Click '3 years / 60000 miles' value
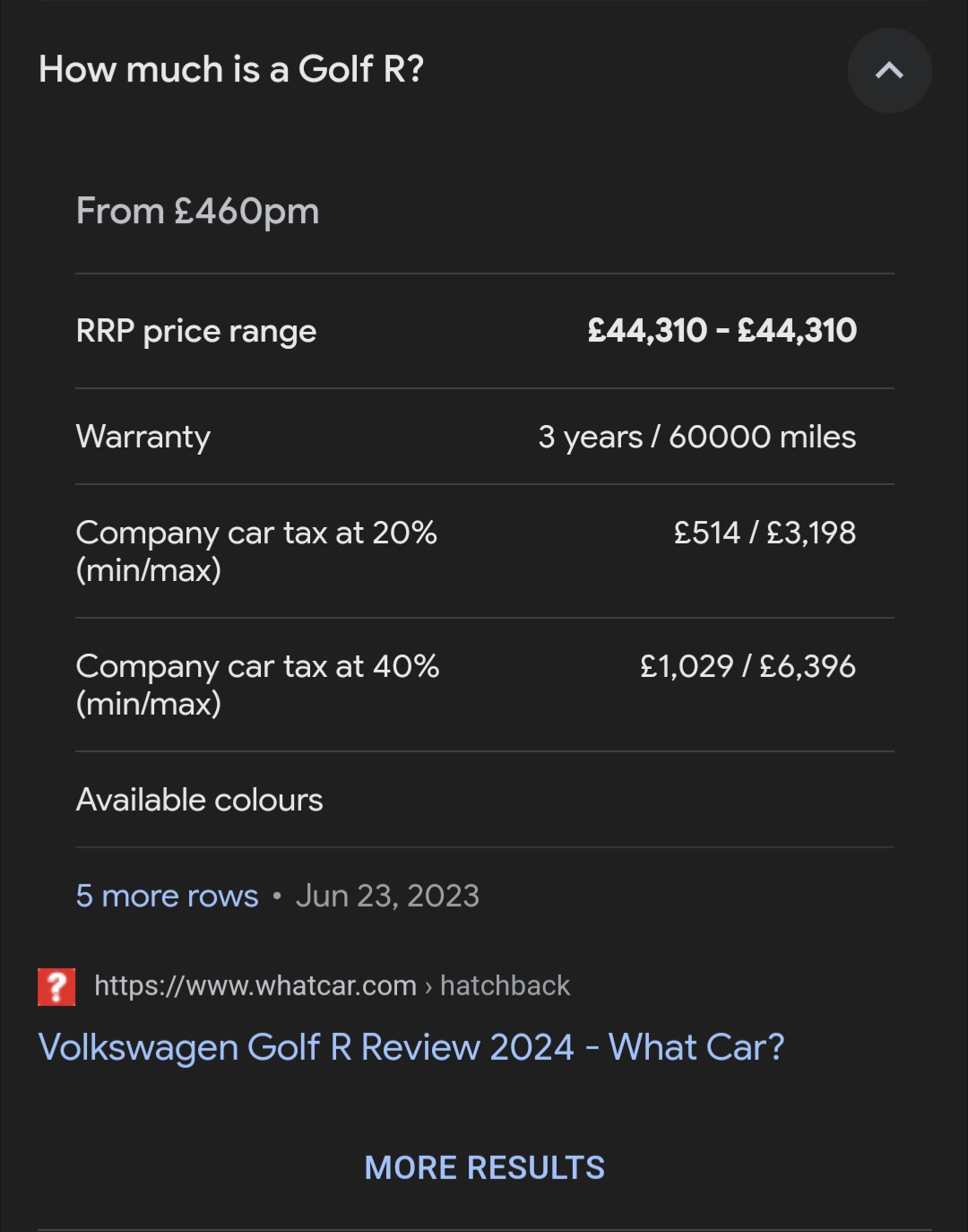Viewport: 968px width, 1232px height. (x=696, y=437)
